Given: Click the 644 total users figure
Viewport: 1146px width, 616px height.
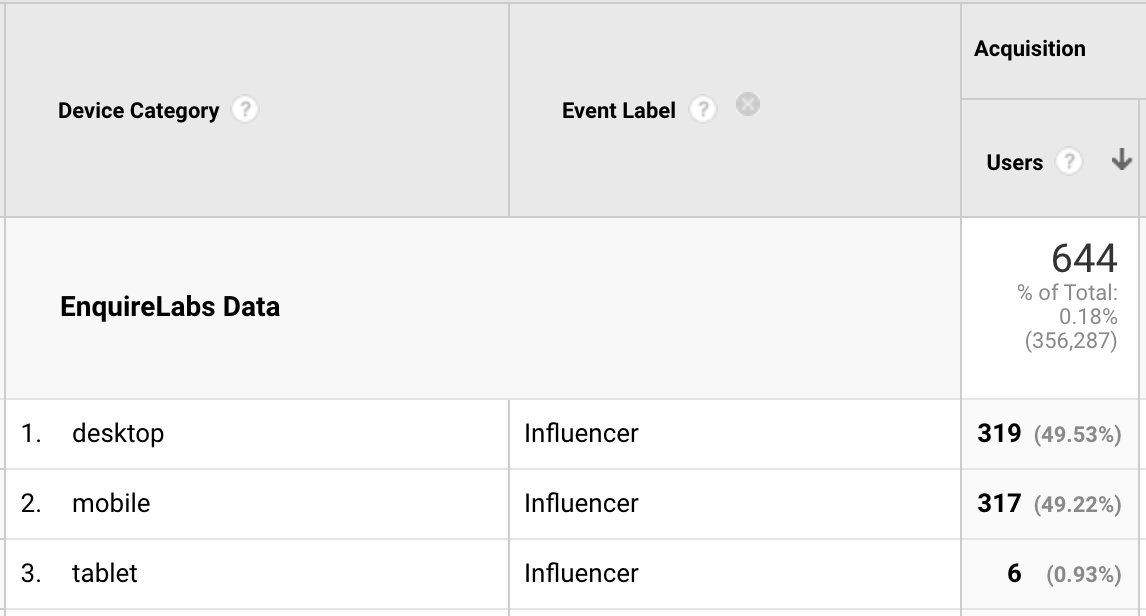Looking at the screenshot, I should [x=1084, y=260].
